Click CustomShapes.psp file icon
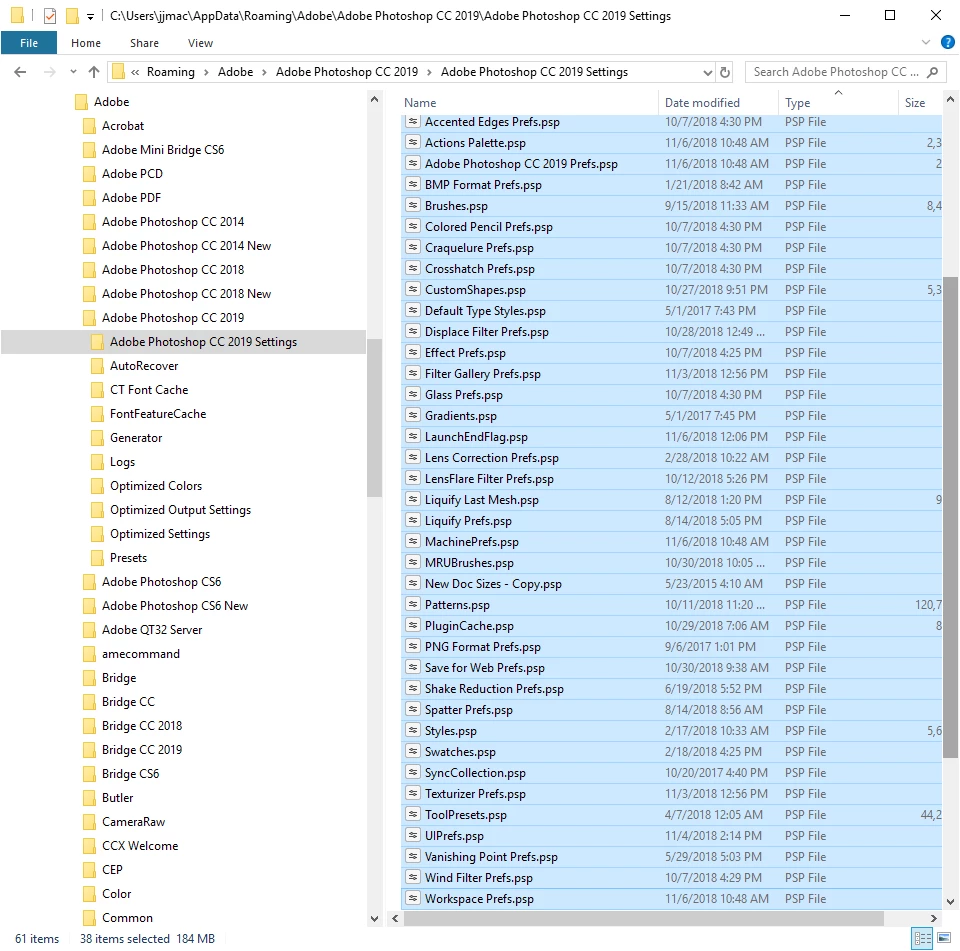The height and width of the screenshot is (951, 960). (x=413, y=289)
